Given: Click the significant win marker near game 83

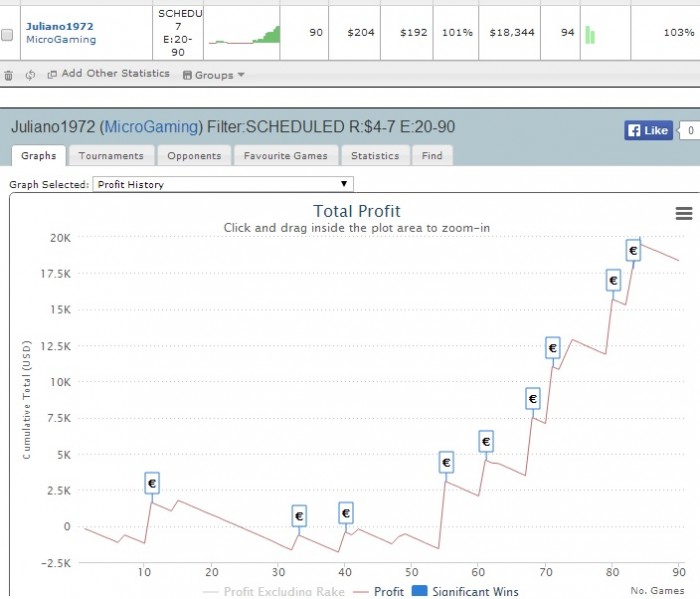Looking at the screenshot, I should [x=633, y=250].
